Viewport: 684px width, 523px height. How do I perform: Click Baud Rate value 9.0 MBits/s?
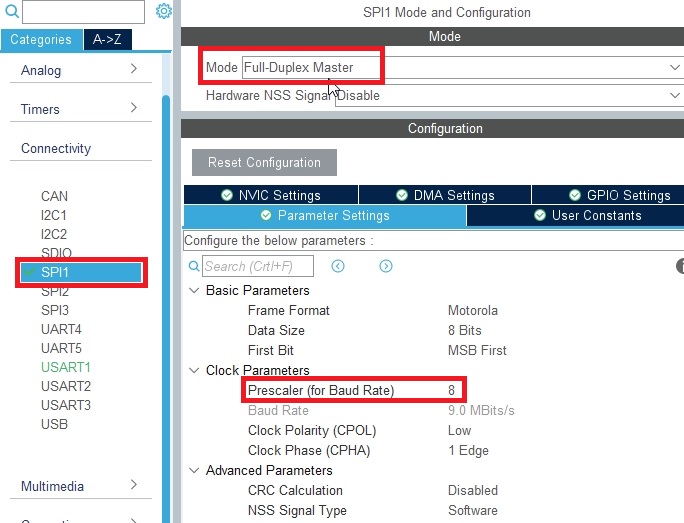481,410
